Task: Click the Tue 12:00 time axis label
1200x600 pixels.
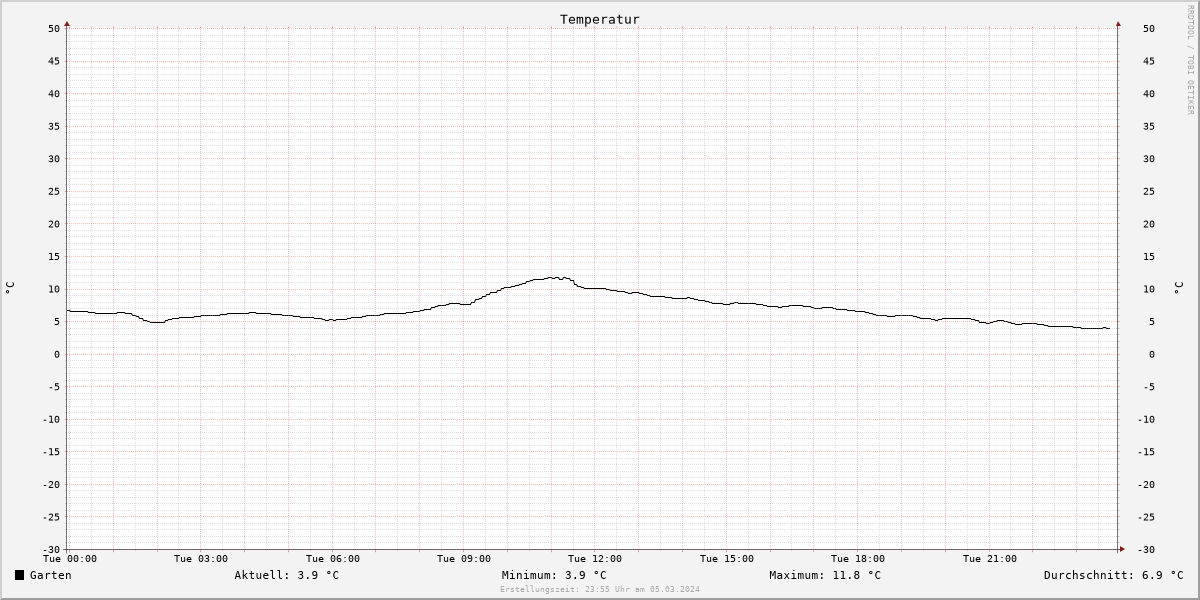Action: (x=595, y=559)
